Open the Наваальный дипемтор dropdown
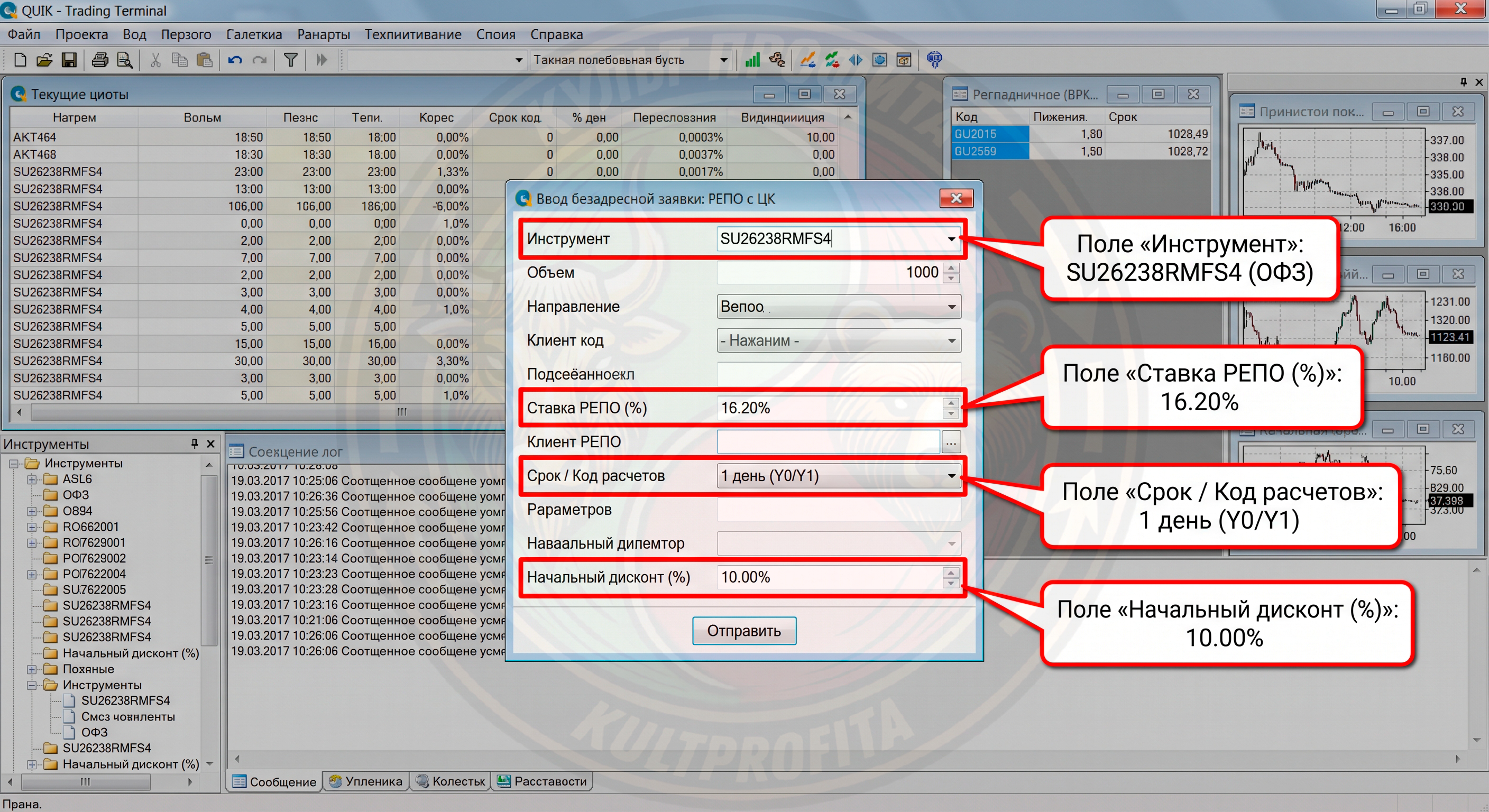The image size is (1489, 812). point(951,543)
